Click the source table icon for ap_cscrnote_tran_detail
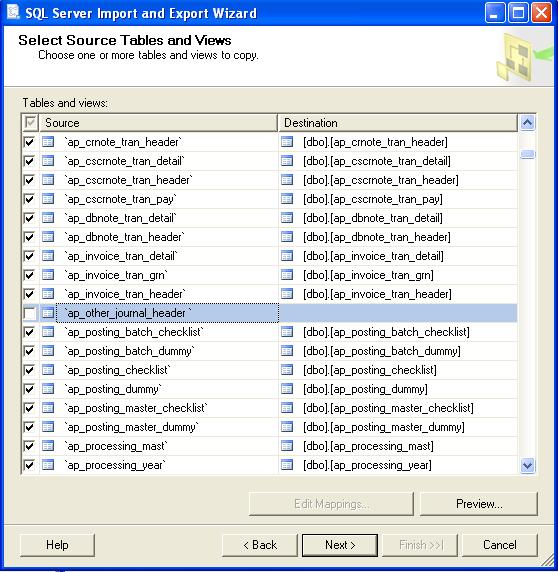The width and height of the screenshot is (558, 572). [x=48, y=161]
